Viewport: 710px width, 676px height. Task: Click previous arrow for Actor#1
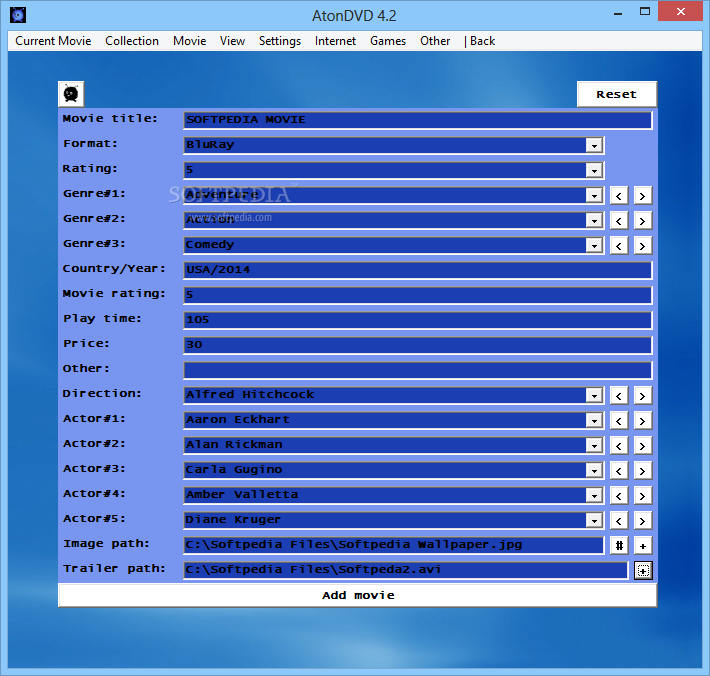click(619, 421)
